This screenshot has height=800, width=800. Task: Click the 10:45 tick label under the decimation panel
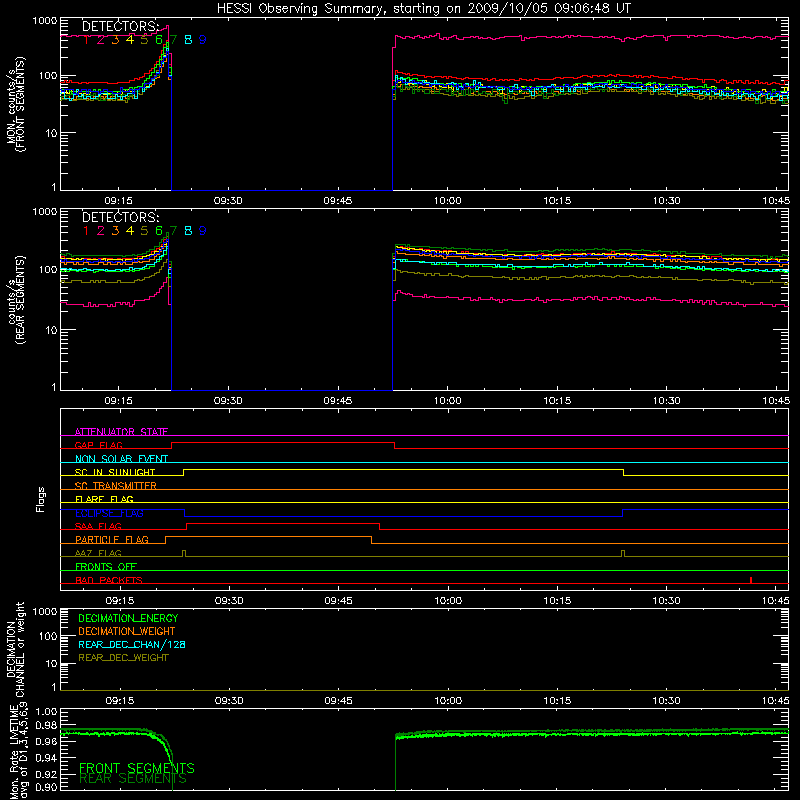coord(776,701)
